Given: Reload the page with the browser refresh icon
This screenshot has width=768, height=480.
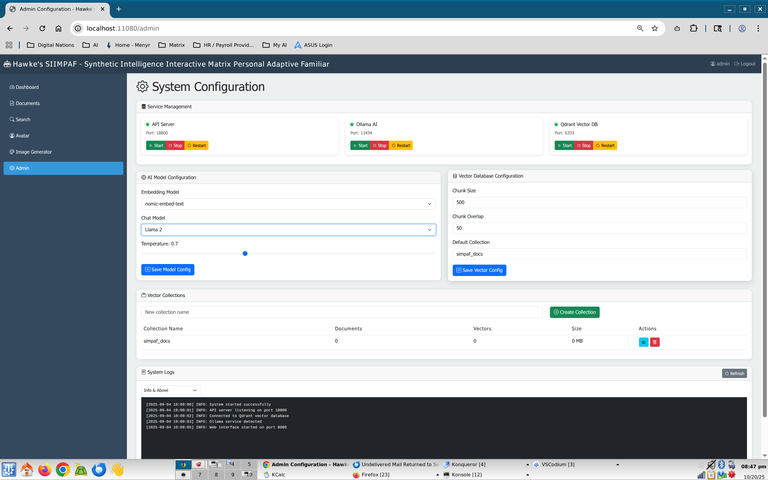Looking at the screenshot, I should point(42,28).
